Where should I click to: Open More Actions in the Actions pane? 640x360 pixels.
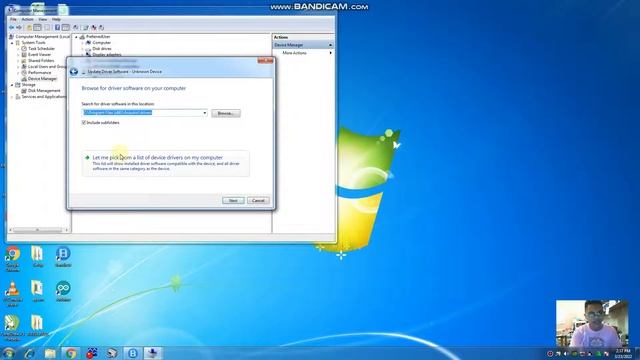[294, 53]
